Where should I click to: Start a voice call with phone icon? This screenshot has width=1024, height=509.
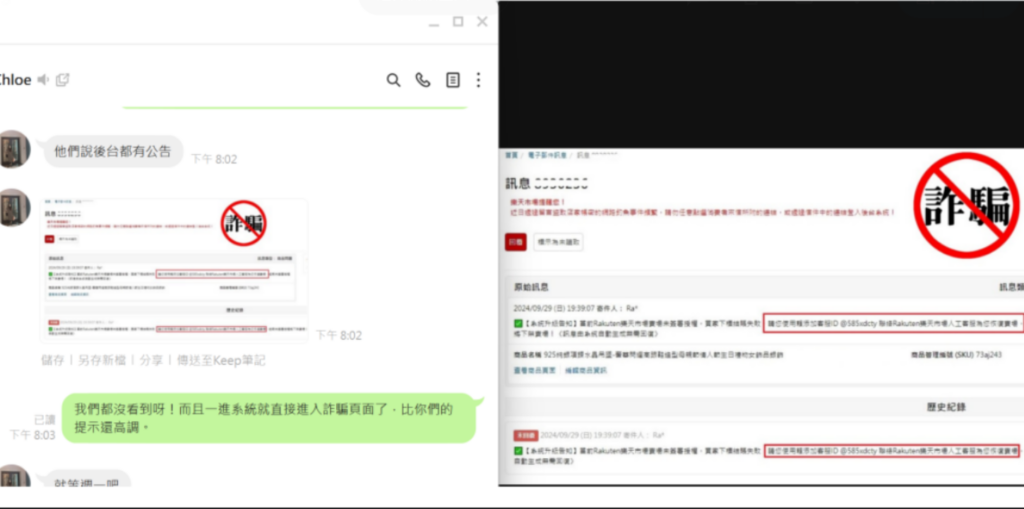point(423,80)
